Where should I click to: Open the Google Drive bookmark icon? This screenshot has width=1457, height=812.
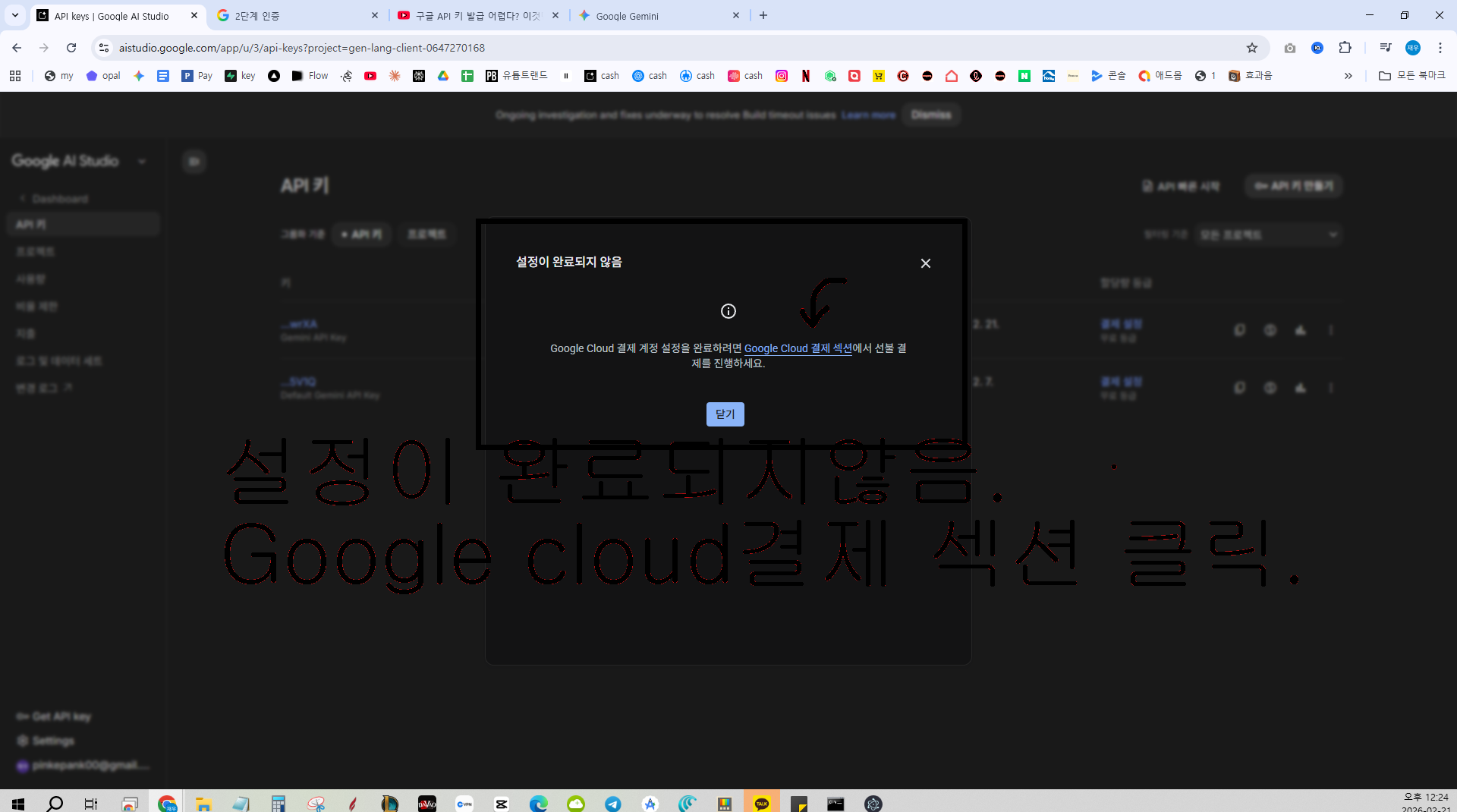(x=443, y=76)
